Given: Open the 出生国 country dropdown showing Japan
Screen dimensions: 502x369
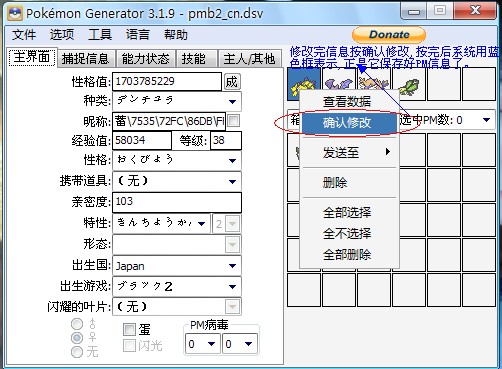Looking at the screenshot, I should pyautogui.click(x=177, y=266).
